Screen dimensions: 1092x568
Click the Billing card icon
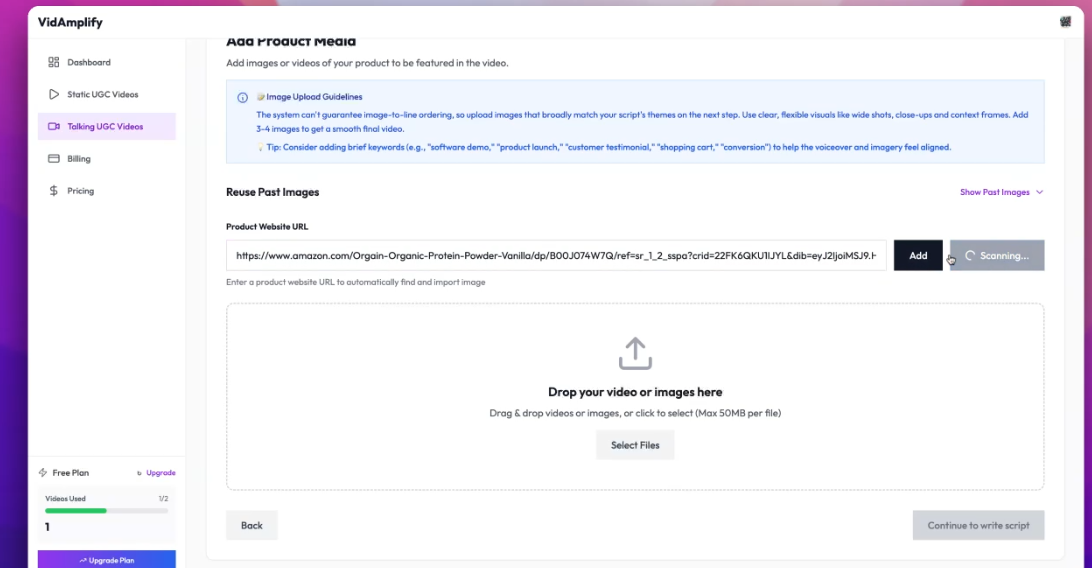pyautogui.click(x=54, y=159)
